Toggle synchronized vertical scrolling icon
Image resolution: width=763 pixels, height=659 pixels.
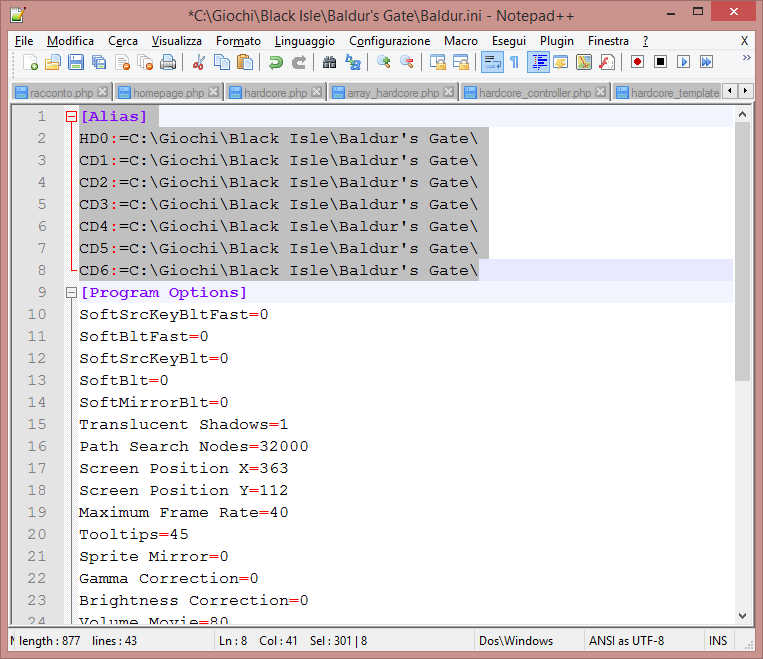coord(437,62)
